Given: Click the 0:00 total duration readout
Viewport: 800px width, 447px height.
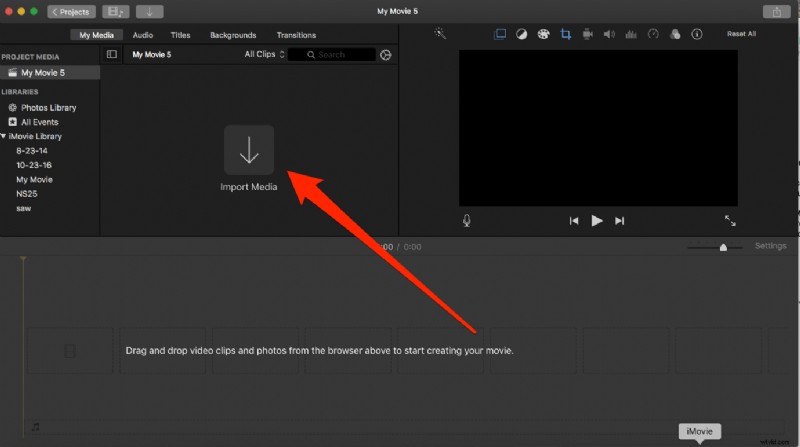Looking at the screenshot, I should coord(412,247).
